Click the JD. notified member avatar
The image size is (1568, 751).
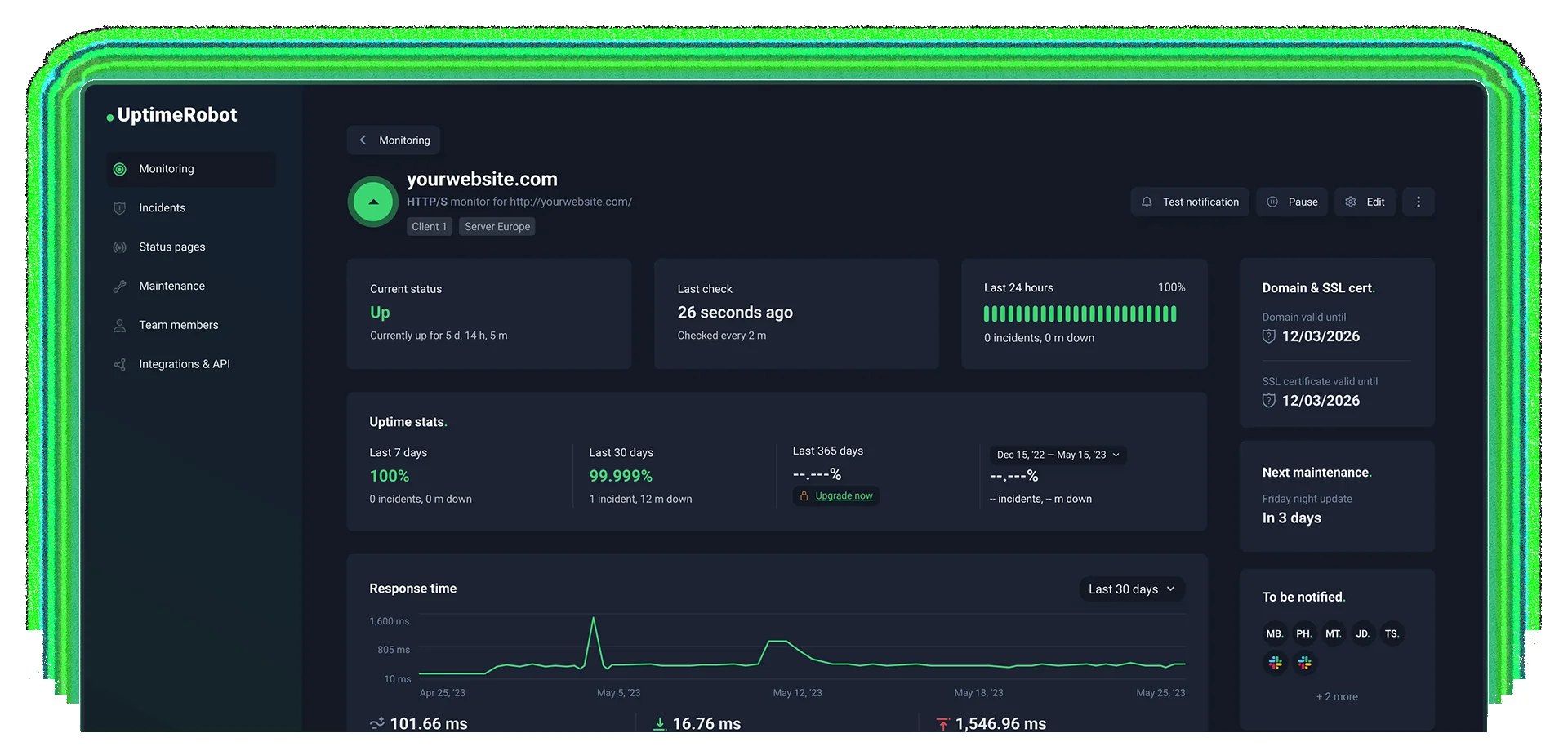(1363, 633)
